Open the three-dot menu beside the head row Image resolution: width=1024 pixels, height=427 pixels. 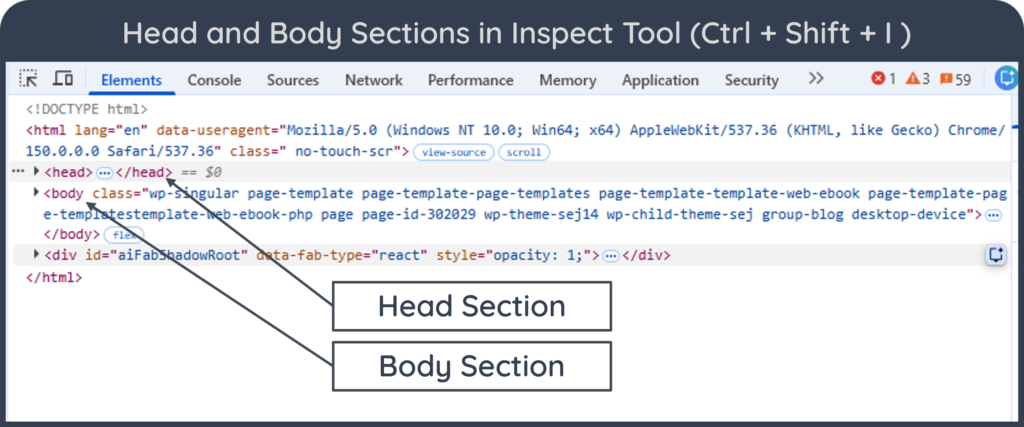(x=18, y=172)
